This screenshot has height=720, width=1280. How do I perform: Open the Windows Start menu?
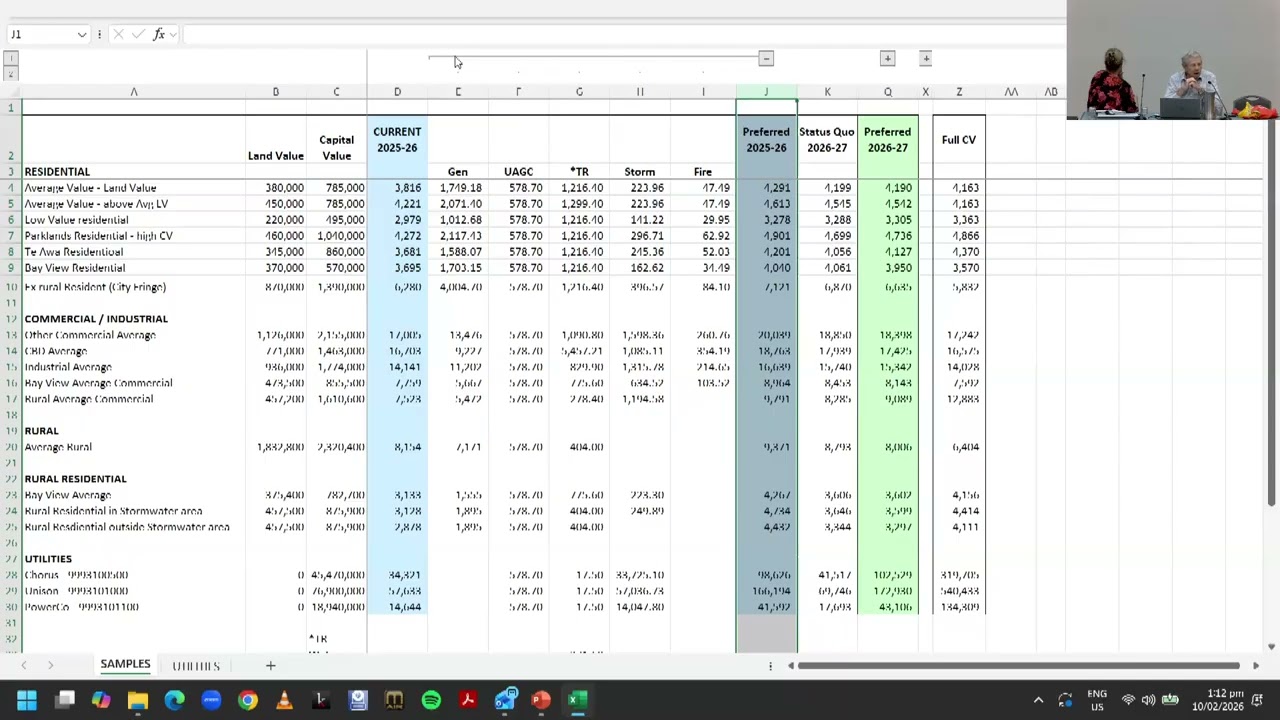pyautogui.click(x=27, y=700)
